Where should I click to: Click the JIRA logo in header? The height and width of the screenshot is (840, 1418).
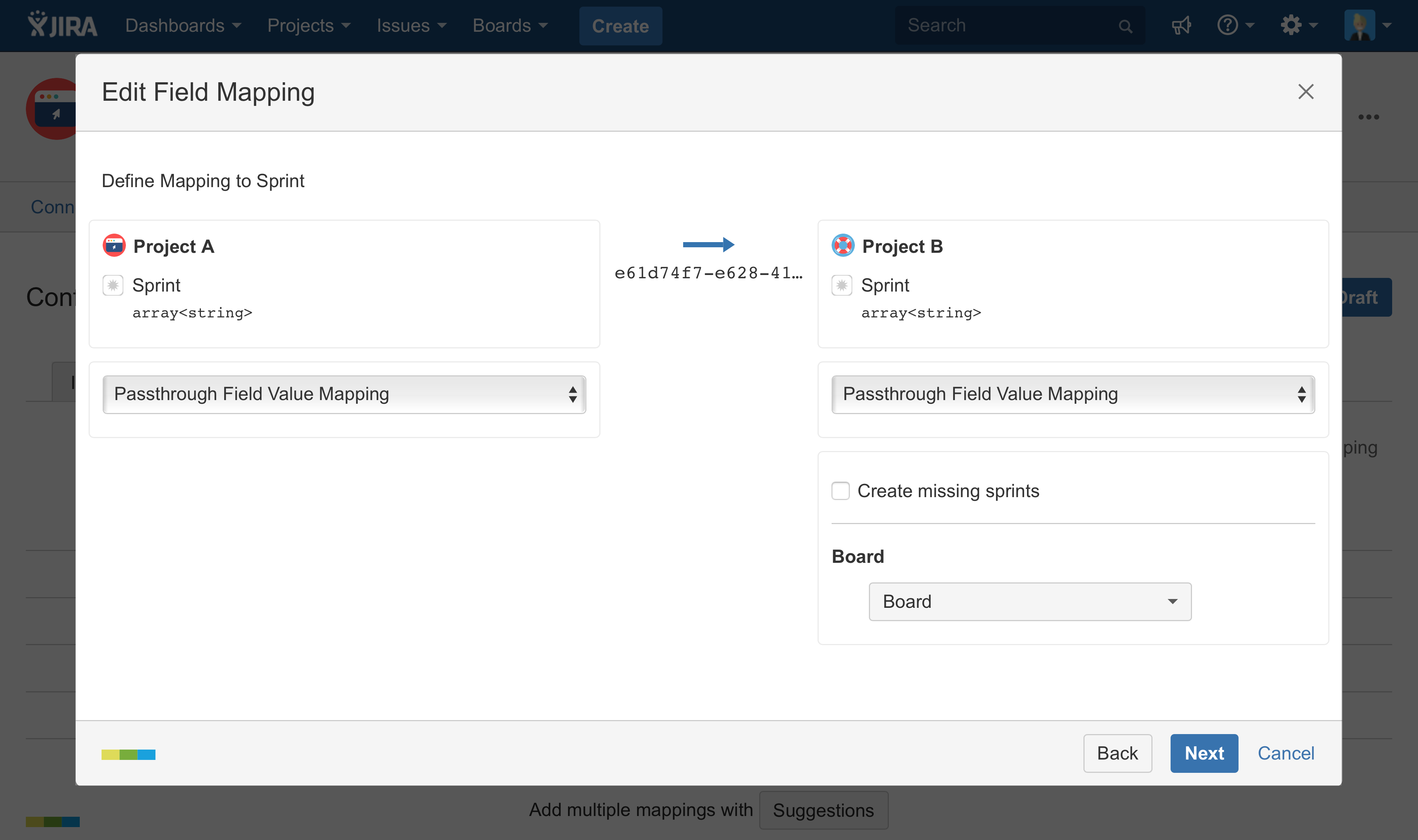click(62, 25)
